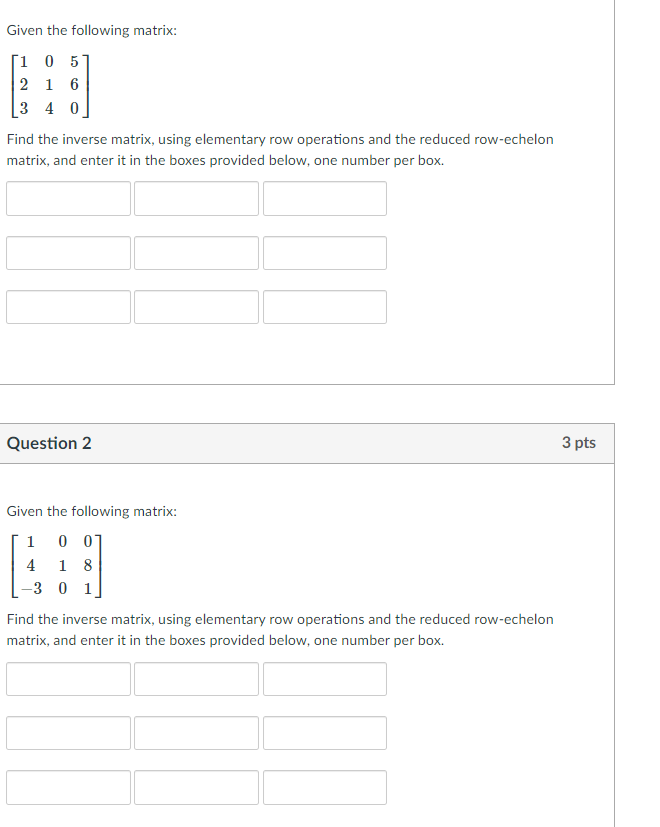This screenshot has width=660, height=827.
Task: Click the bottom-right answer box in Question 1
Action: coord(324,306)
